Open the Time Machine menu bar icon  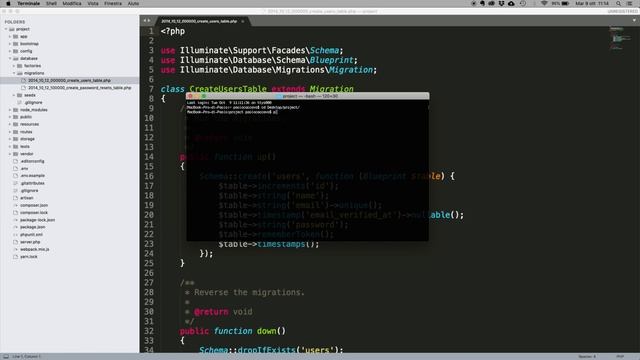pos(523,3)
